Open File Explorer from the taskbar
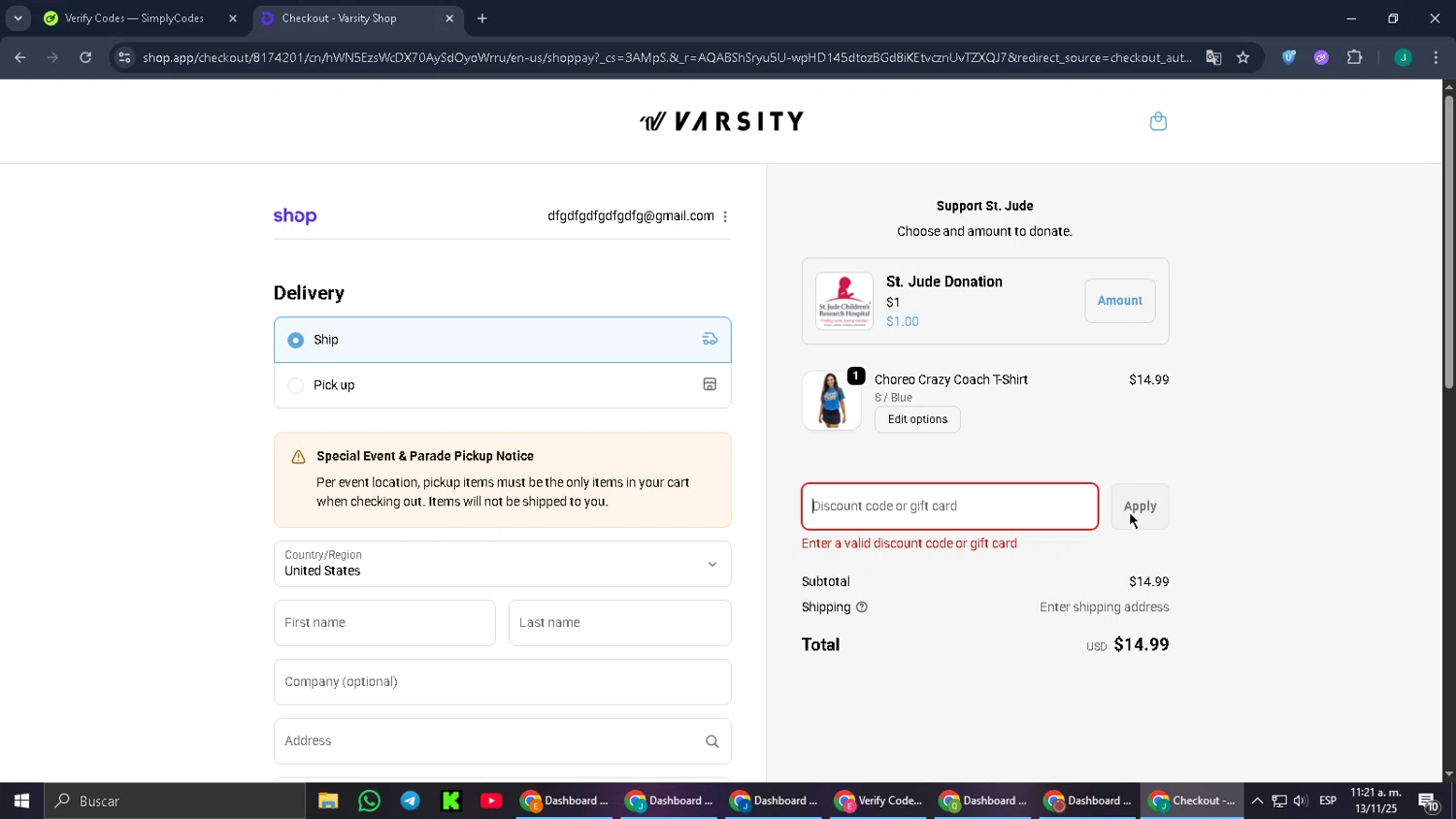This screenshot has width=1456, height=819. pos(328,802)
